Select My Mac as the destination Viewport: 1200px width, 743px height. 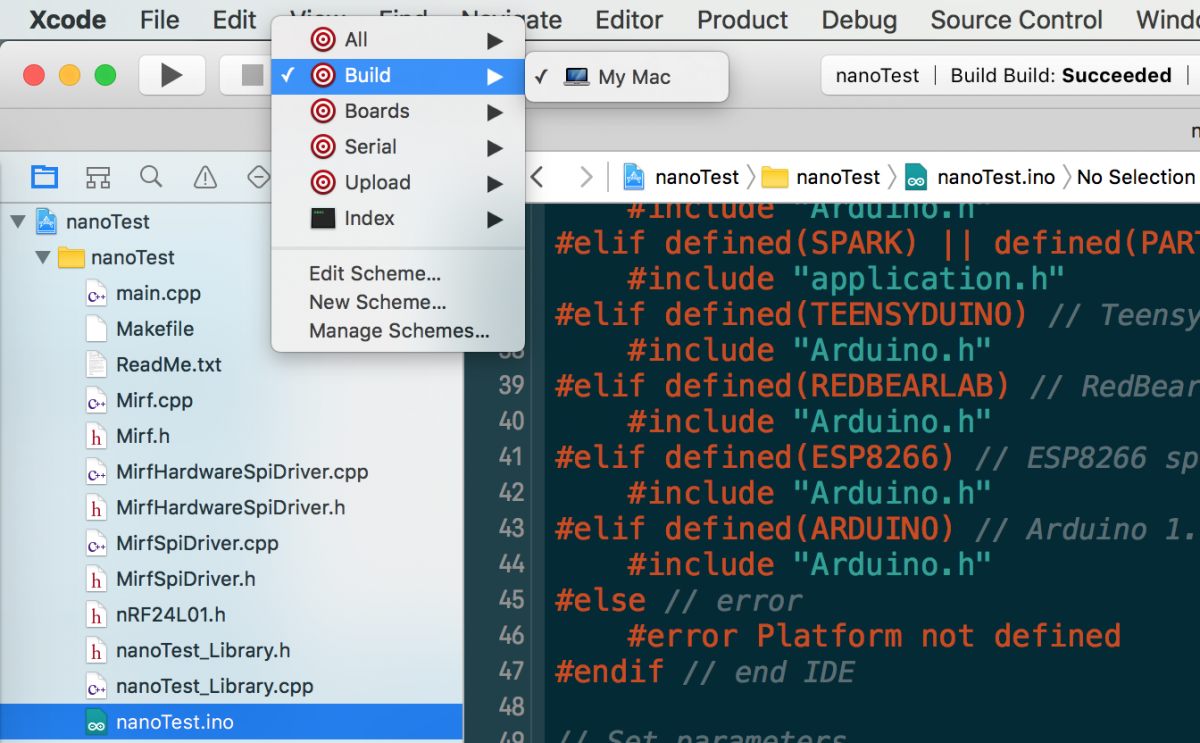coord(627,77)
